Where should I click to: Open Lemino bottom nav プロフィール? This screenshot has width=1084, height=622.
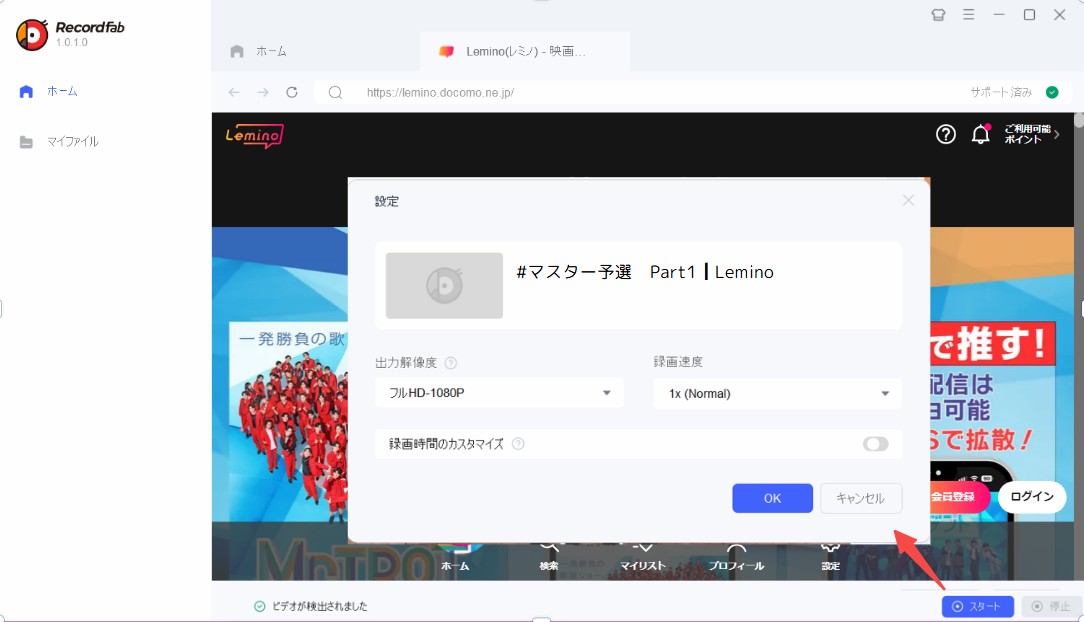tap(736, 558)
